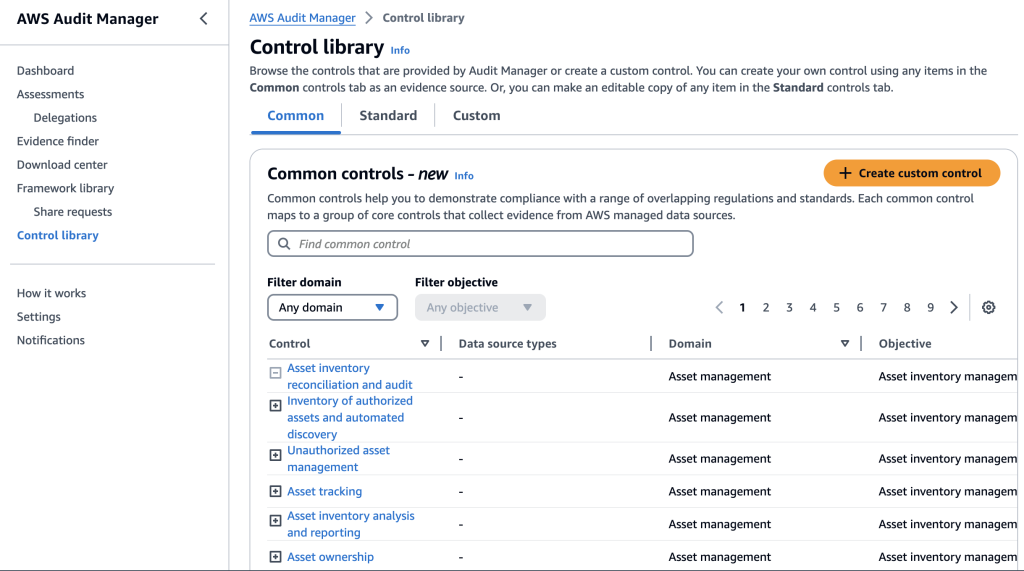Switch to the Standard tab
Viewport: 1024px width, 571px height.
click(x=388, y=116)
